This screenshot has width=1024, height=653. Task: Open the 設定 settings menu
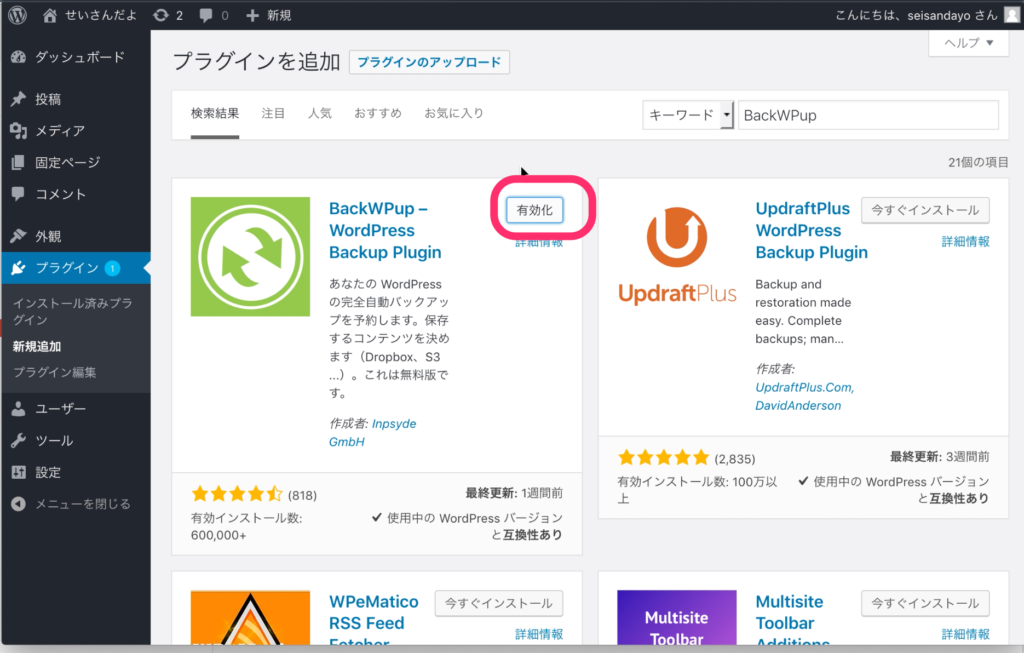point(48,472)
